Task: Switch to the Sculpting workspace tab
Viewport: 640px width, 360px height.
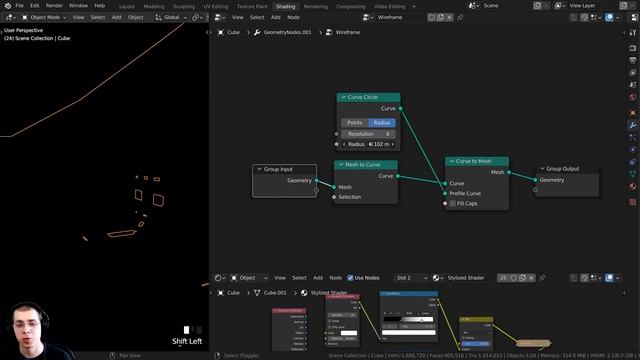Action: [184, 7]
